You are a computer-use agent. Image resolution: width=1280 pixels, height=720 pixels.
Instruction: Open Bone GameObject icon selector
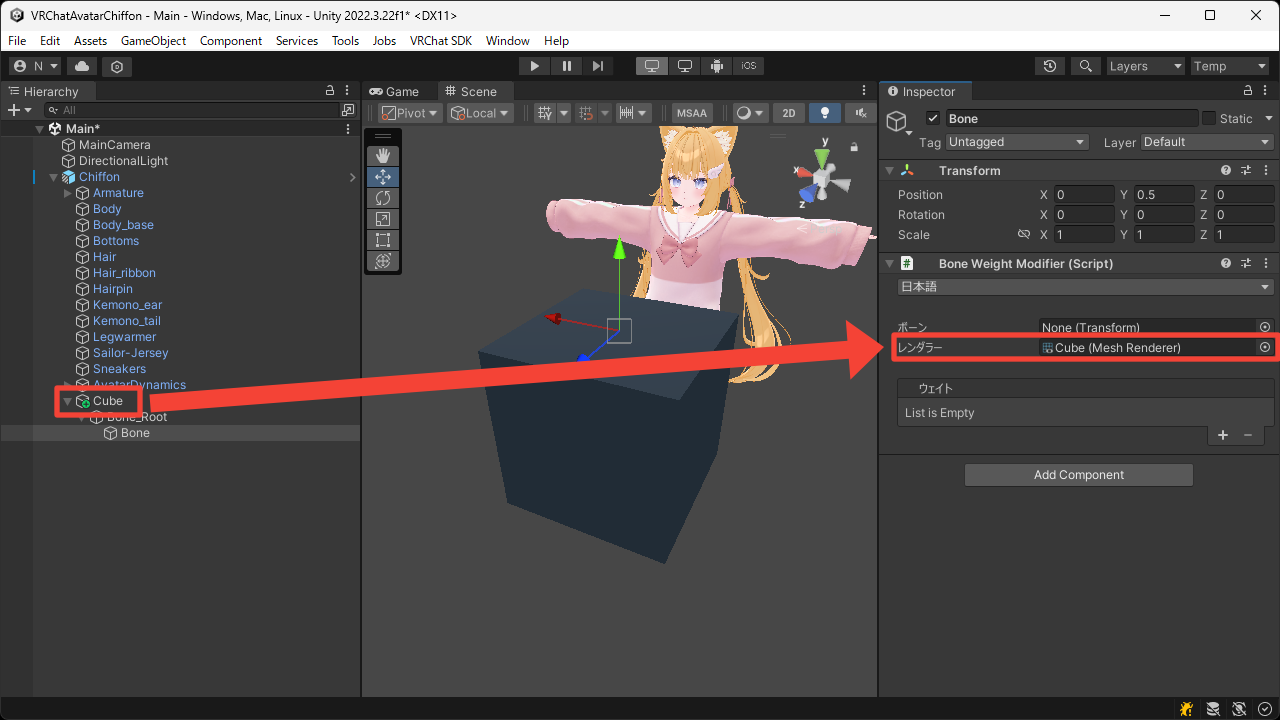[x=899, y=124]
